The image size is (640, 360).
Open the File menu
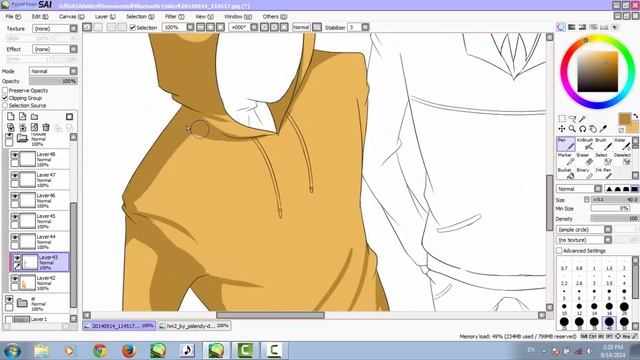[13, 16]
